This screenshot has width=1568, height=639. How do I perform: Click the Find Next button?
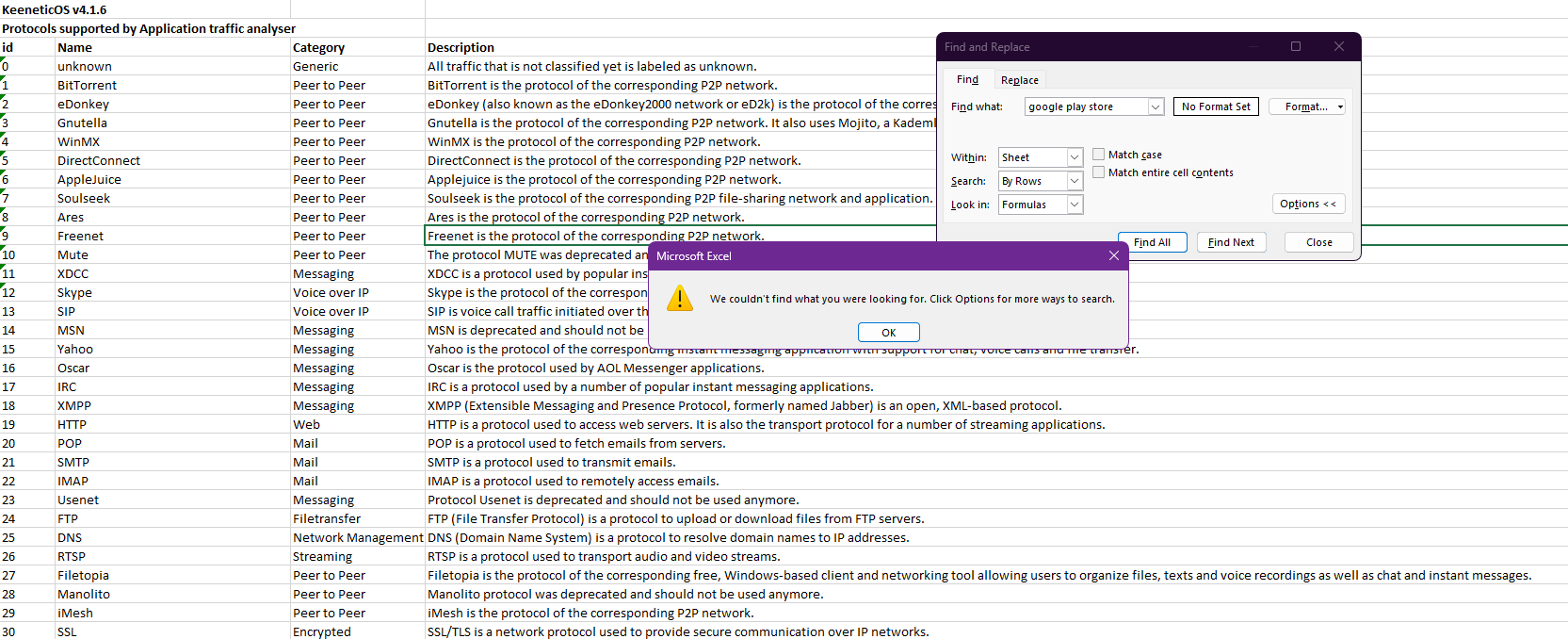point(1231,242)
